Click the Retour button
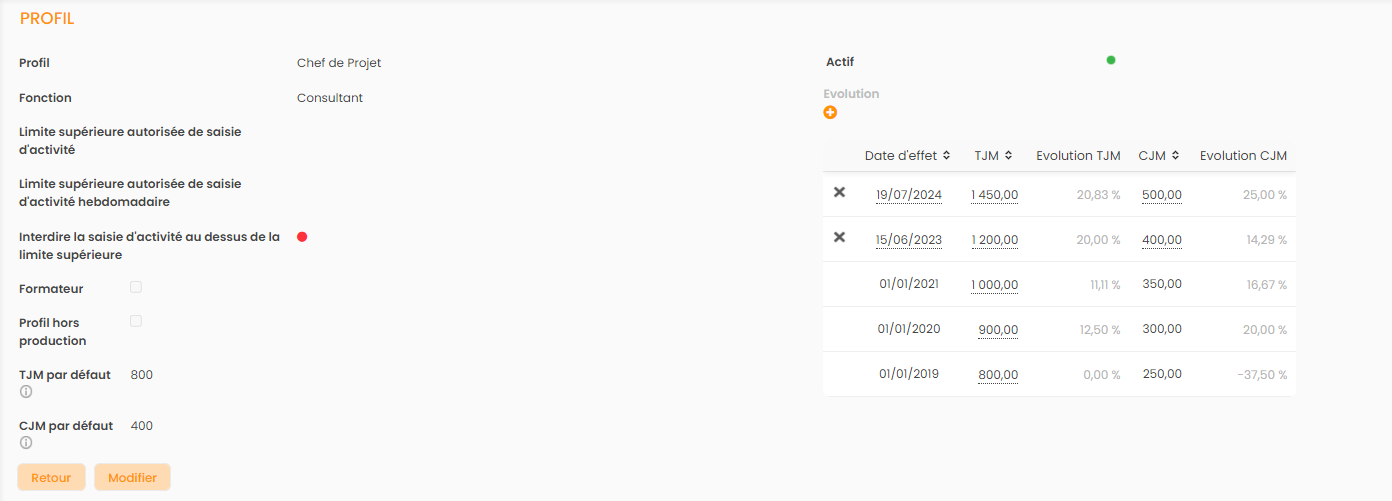The image size is (1392, 501). click(51, 477)
